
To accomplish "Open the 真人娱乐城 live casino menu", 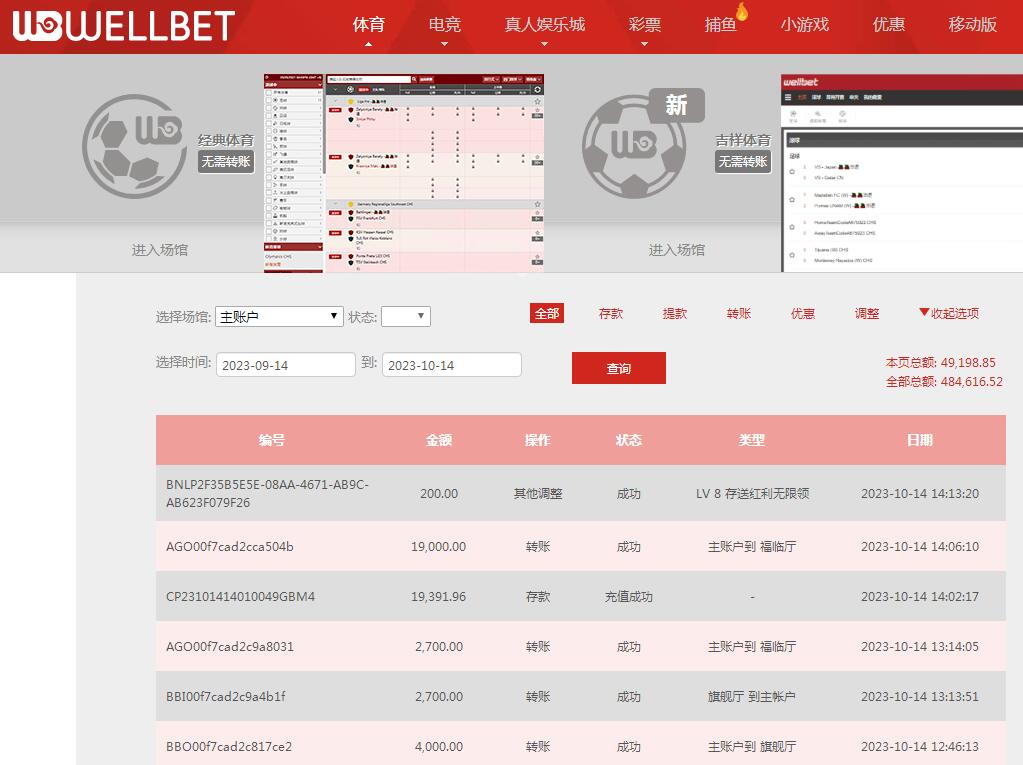I will point(544,25).
